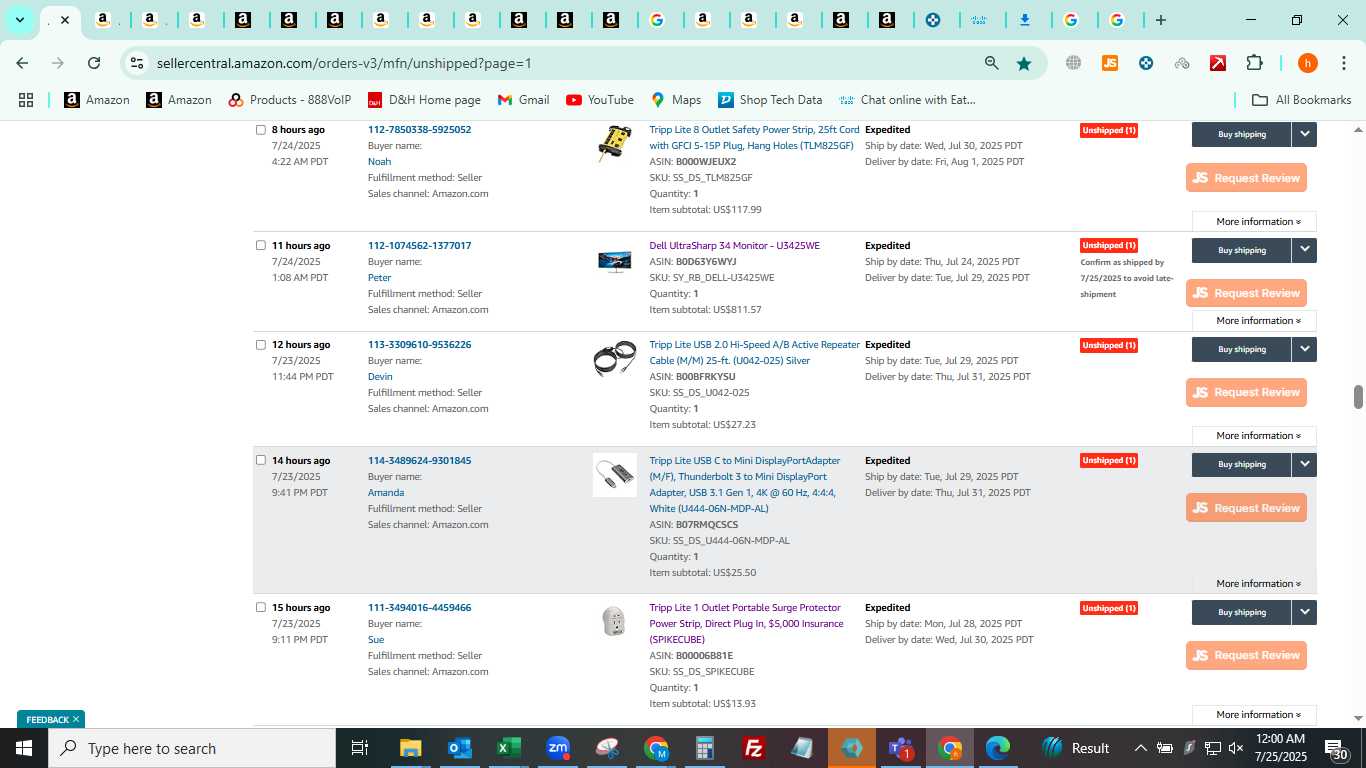Open the Gmail bookmark
Screen dimensions: 1366x768
[523, 100]
